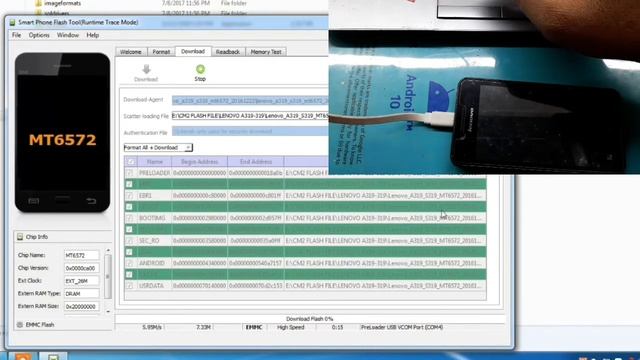Switch to the Welcome tab
640x360 pixels.
click(x=131, y=52)
